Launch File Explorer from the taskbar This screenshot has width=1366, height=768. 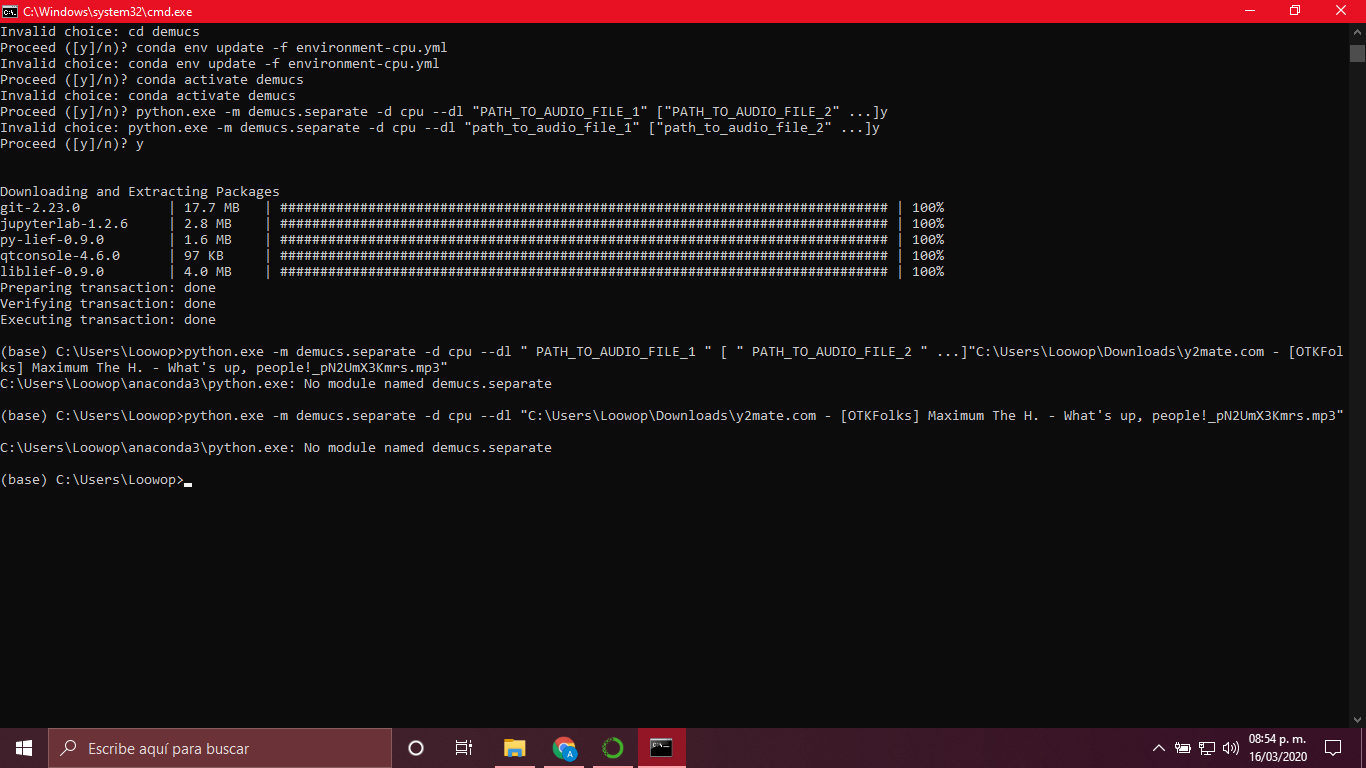(514, 748)
